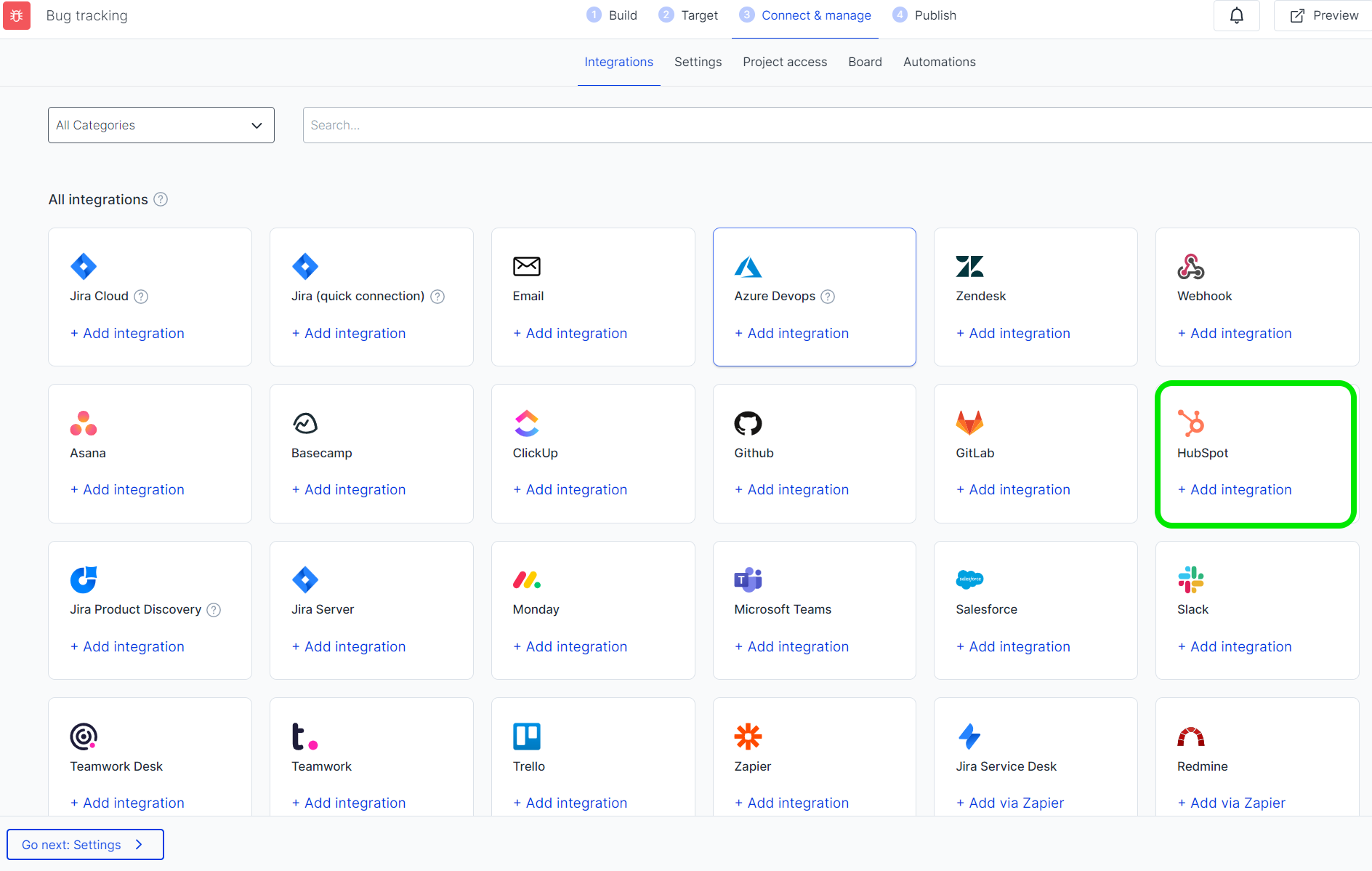The width and height of the screenshot is (1372, 871).
Task: Add Jira Service Desk via Zapier
Action: 1009,803
